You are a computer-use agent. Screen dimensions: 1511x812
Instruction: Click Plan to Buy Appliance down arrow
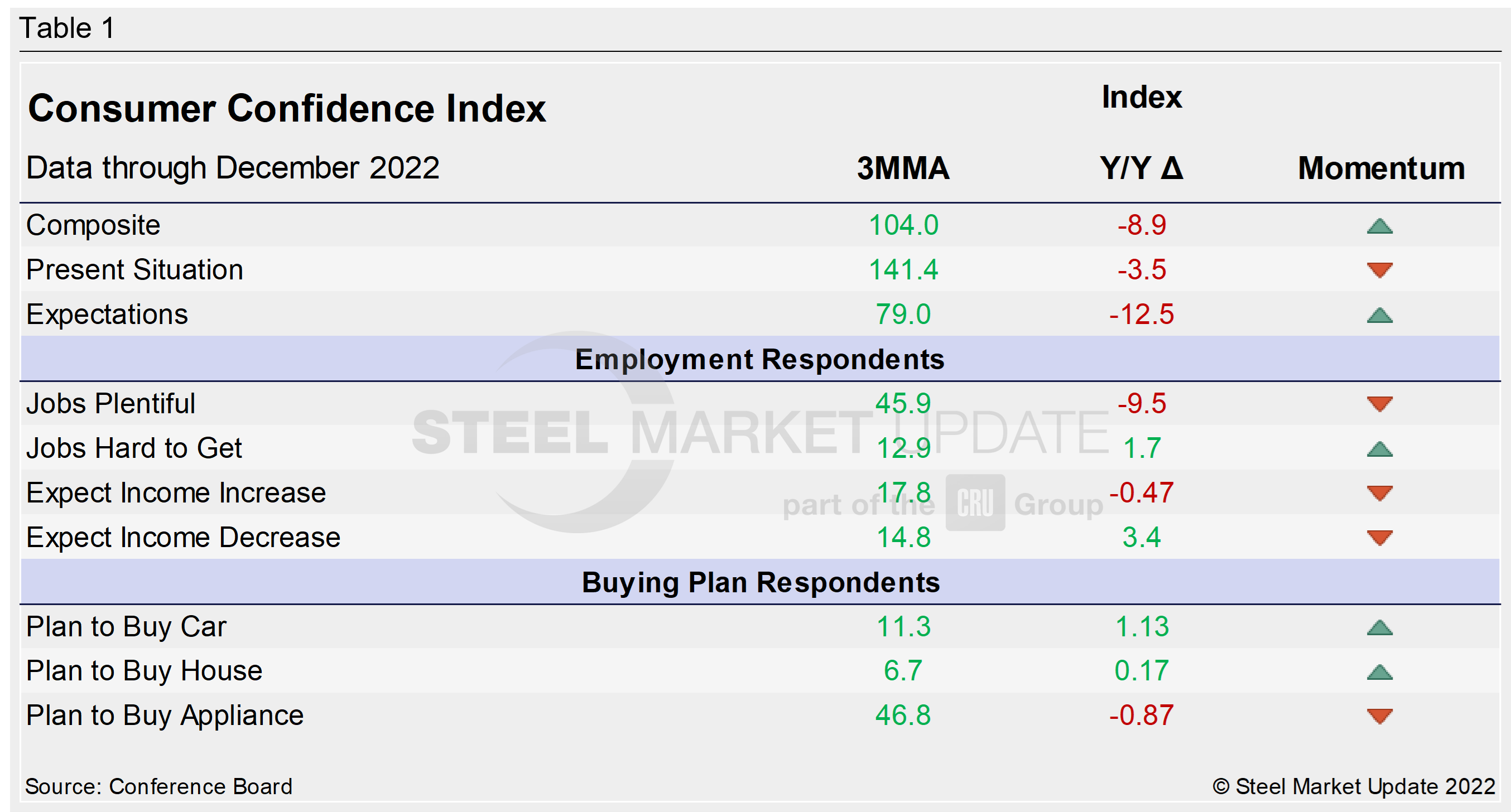(1379, 716)
